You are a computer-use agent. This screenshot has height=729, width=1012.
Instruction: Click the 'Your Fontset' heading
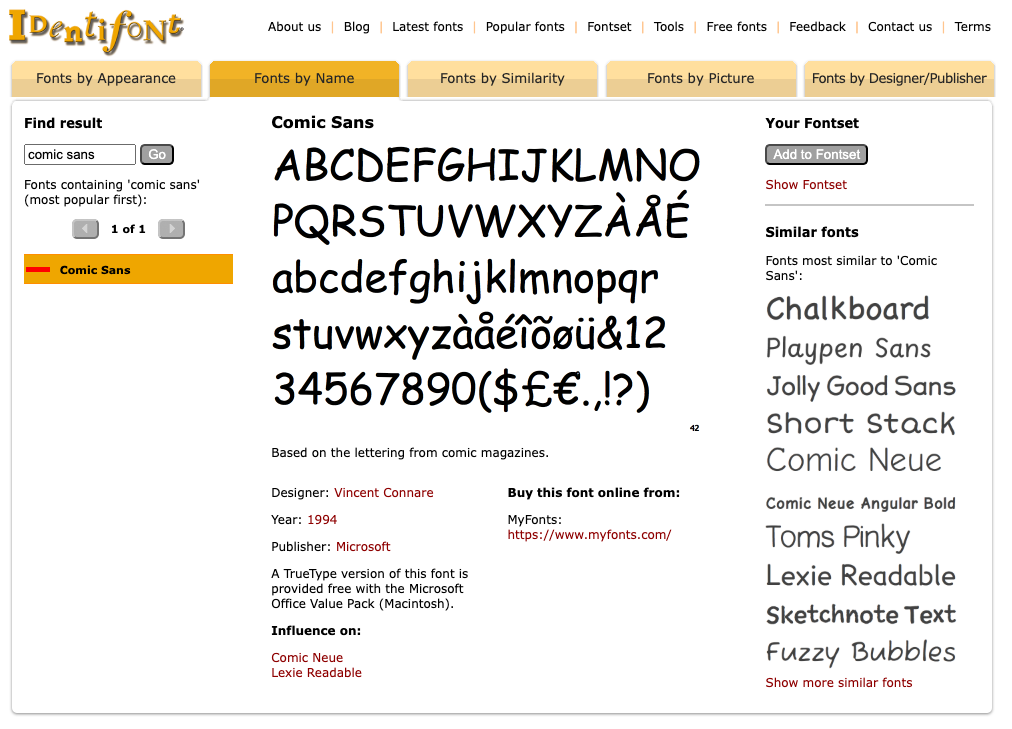812,123
